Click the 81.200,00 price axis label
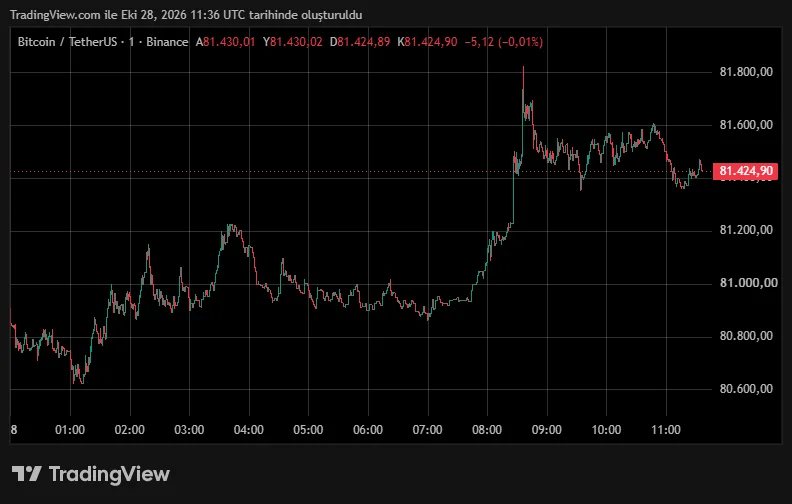 [x=746, y=230]
